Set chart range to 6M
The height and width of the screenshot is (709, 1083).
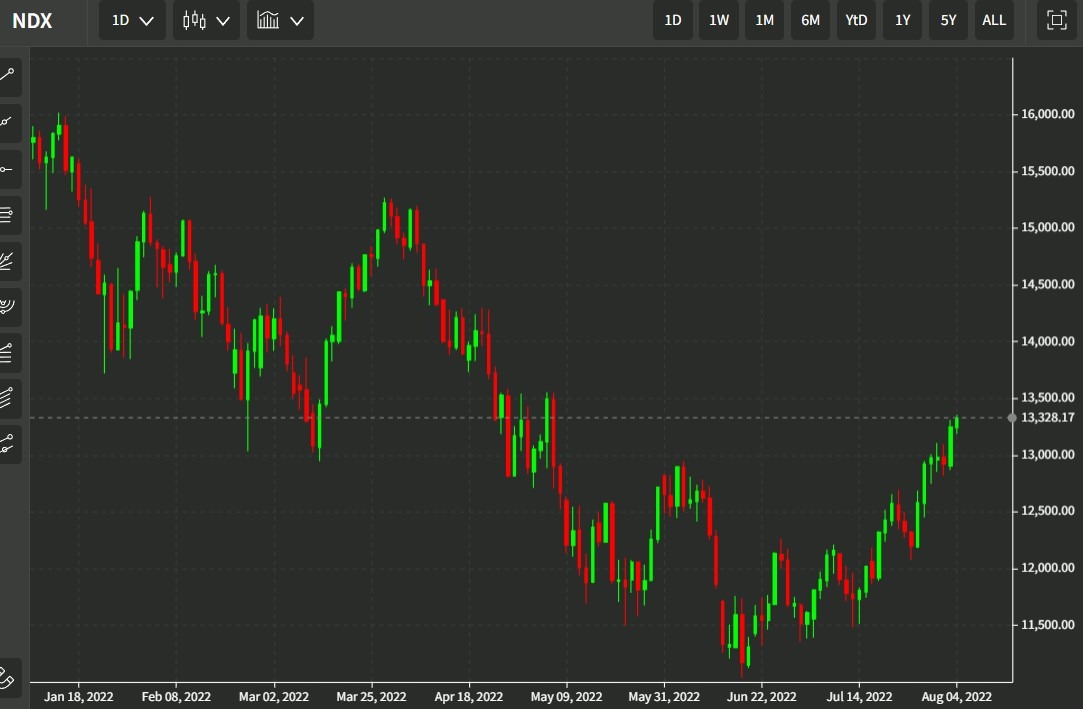(x=810, y=20)
